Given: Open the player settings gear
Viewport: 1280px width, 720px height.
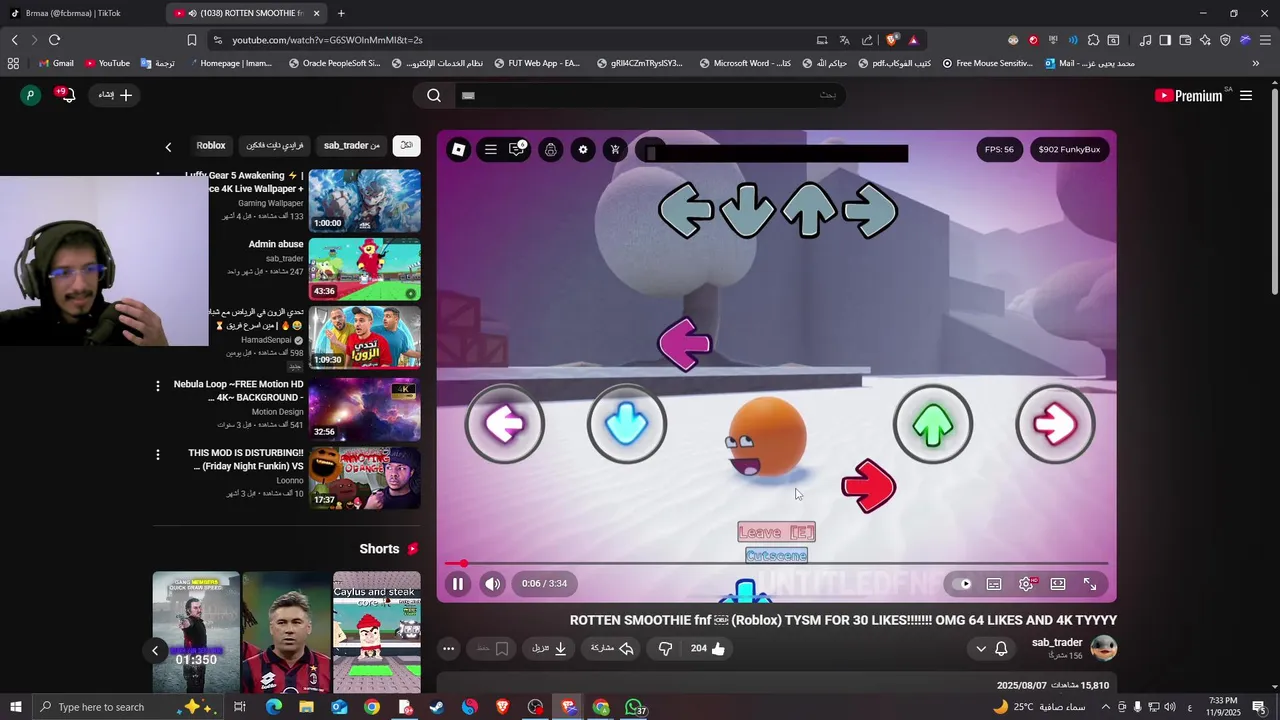Looking at the screenshot, I should coord(1026,584).
